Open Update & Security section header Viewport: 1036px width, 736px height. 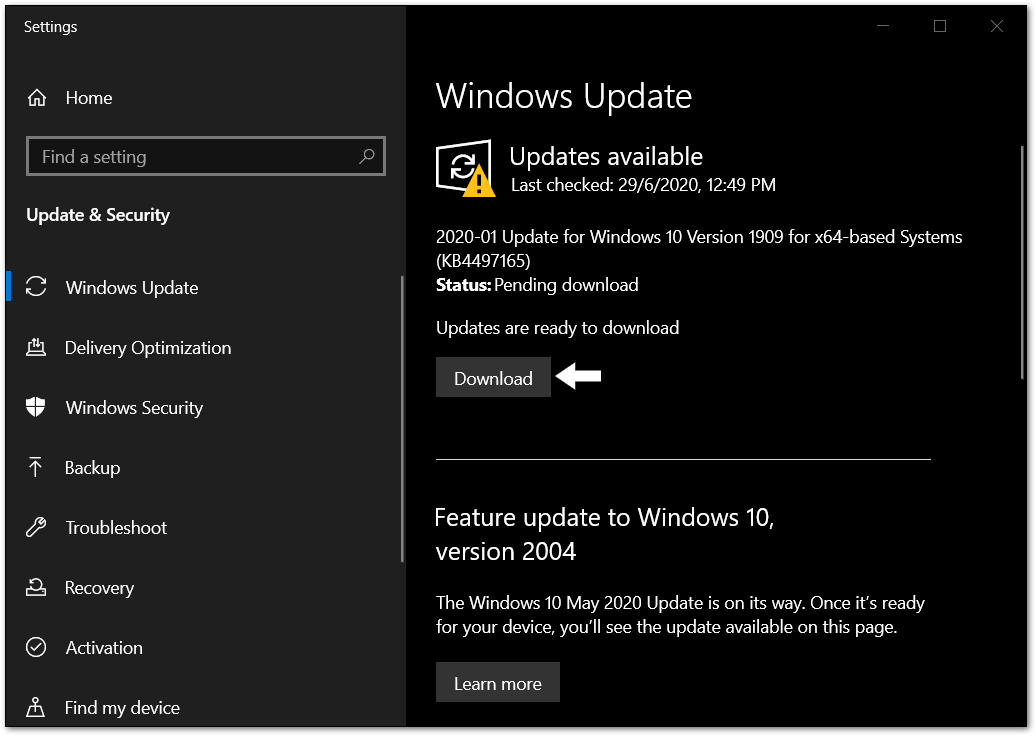click(98, 214)
